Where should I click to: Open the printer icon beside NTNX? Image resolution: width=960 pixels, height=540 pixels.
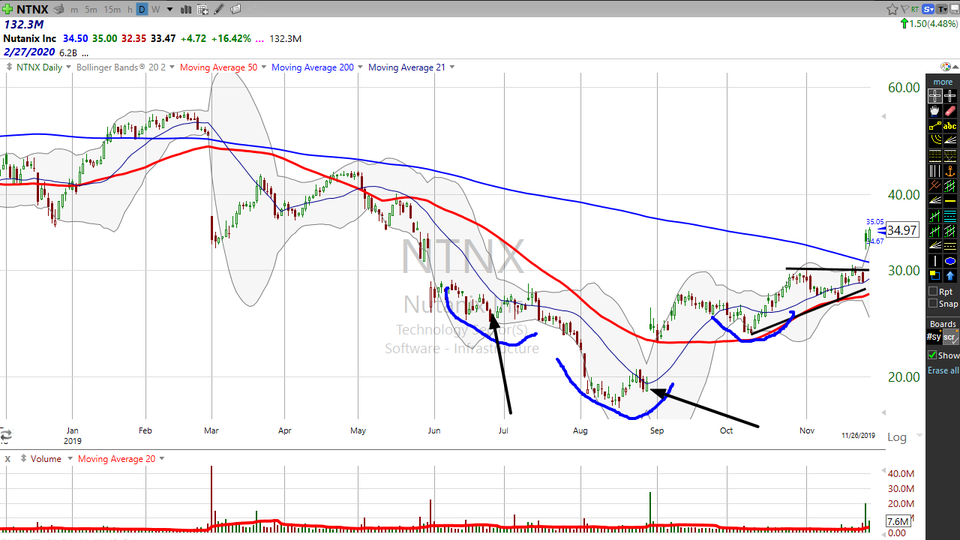click(x=59, y=9)
